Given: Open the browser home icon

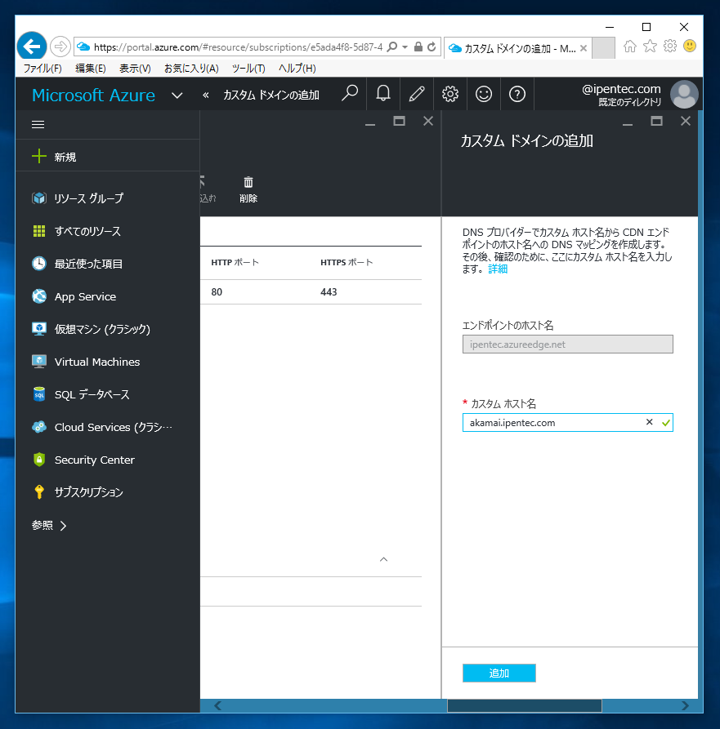Looking at the screenshot, I should tap(630, 46).
